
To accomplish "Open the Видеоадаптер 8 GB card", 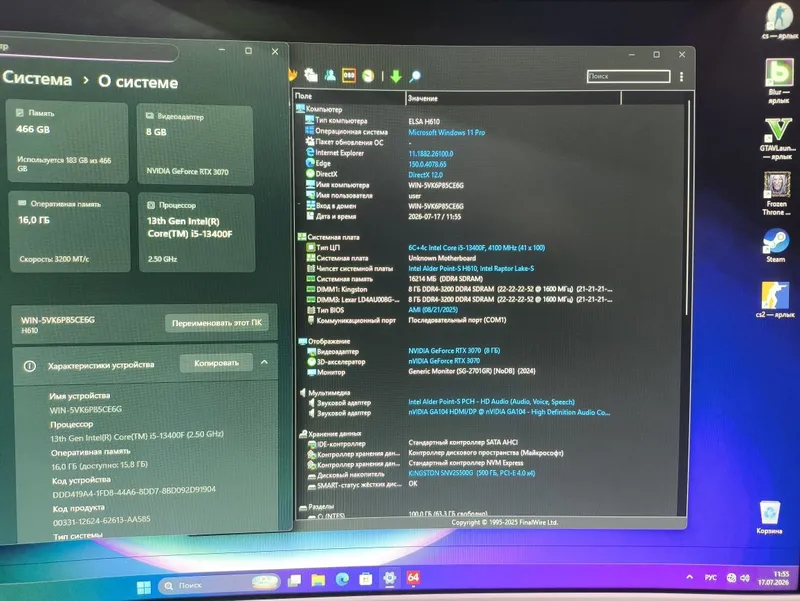I will 195,145.
